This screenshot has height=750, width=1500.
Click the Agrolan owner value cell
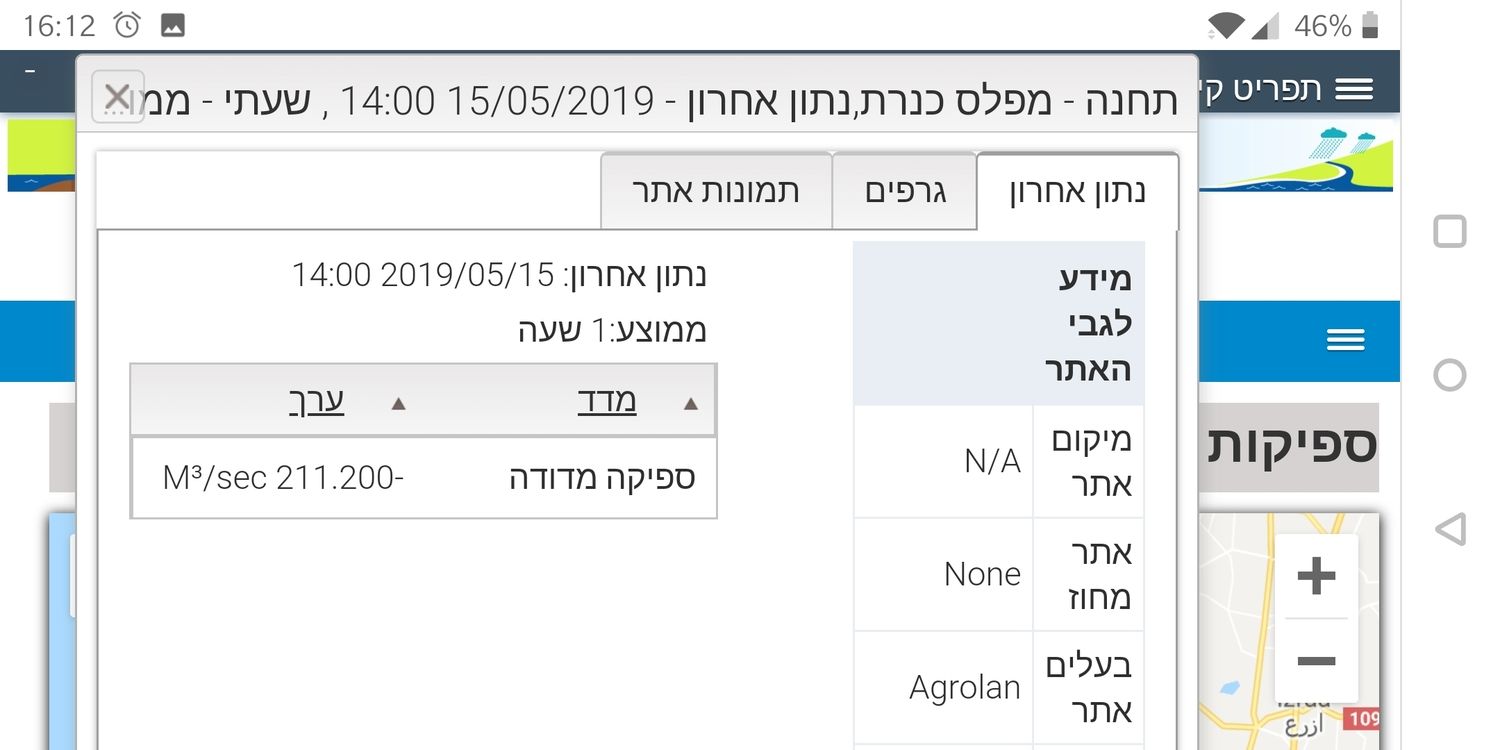coord(964,687)
